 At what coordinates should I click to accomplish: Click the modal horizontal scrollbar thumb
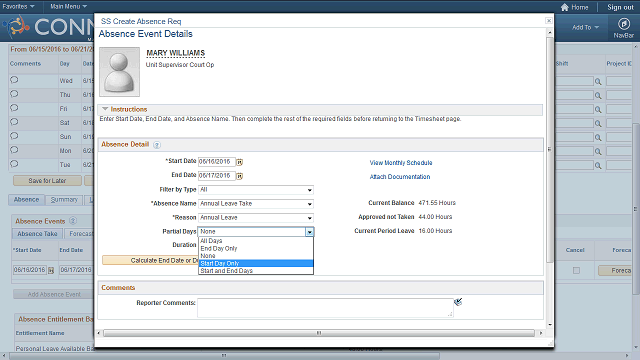point(319,333)
